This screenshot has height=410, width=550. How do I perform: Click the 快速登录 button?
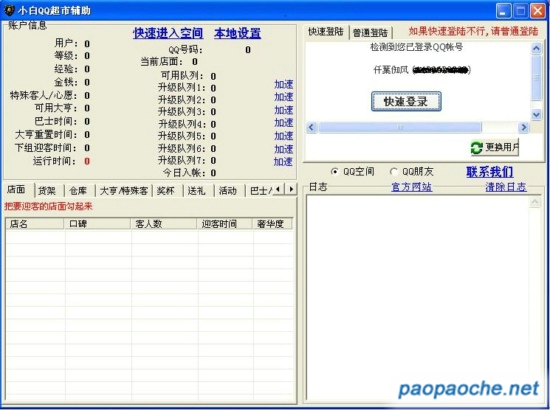[x=406, y=102]
